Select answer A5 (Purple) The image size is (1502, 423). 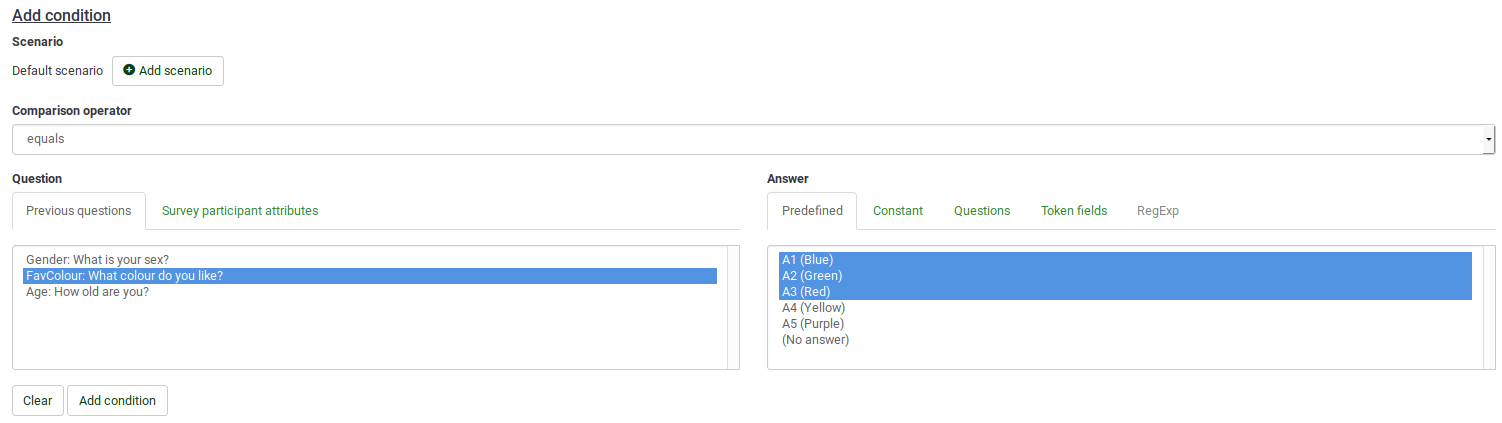(813, 324)
